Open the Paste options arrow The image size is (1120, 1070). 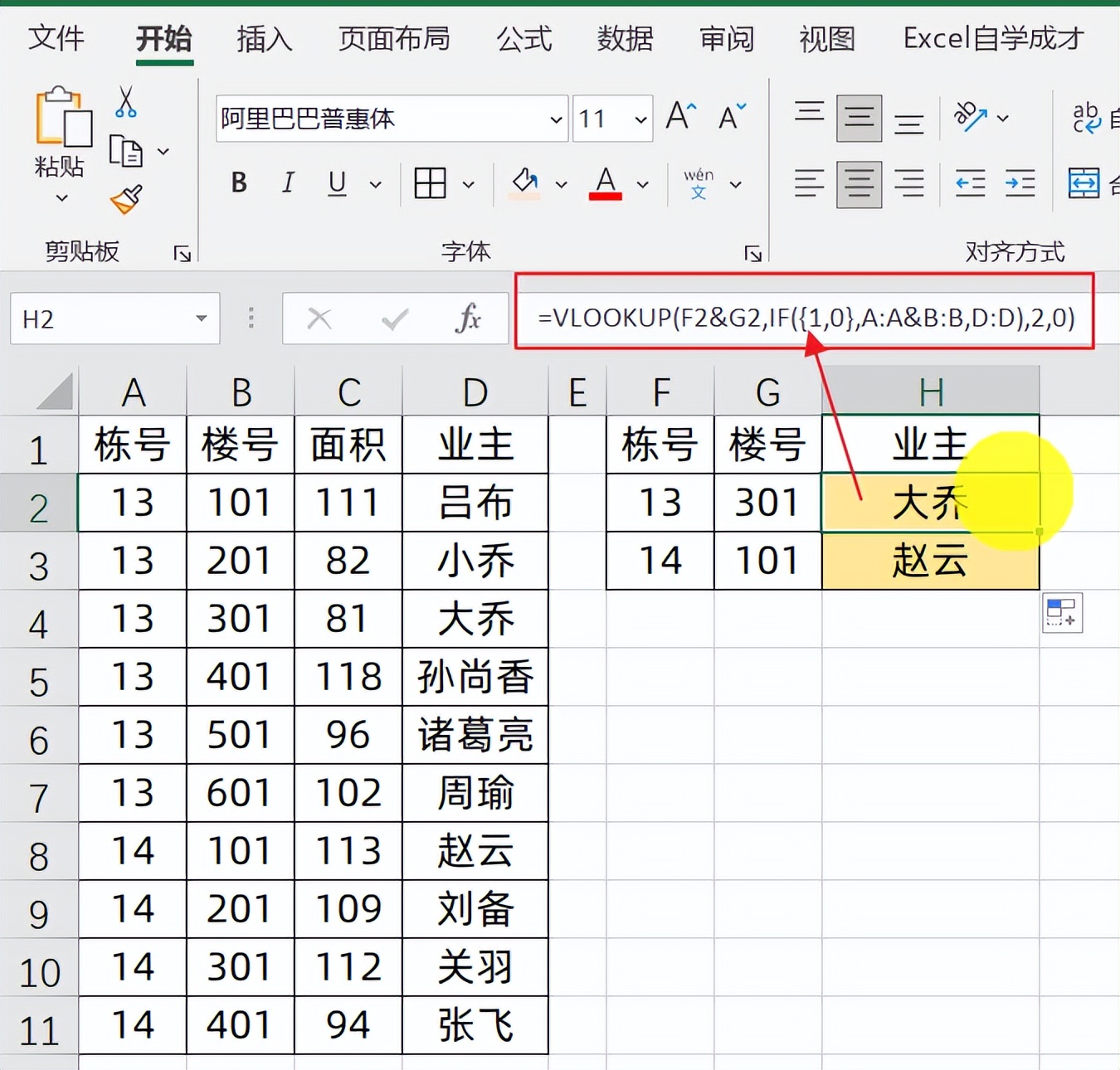61,198
